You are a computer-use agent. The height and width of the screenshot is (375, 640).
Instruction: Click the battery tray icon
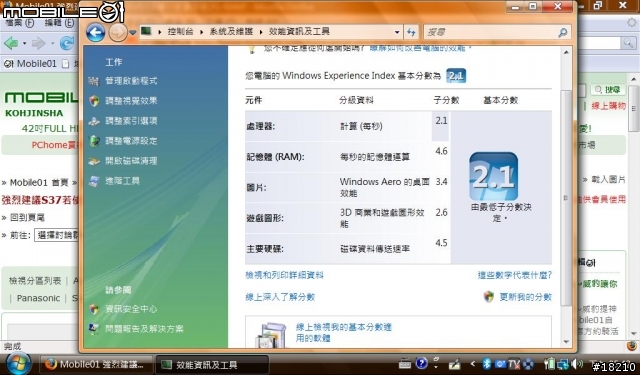tap(549, 363)
